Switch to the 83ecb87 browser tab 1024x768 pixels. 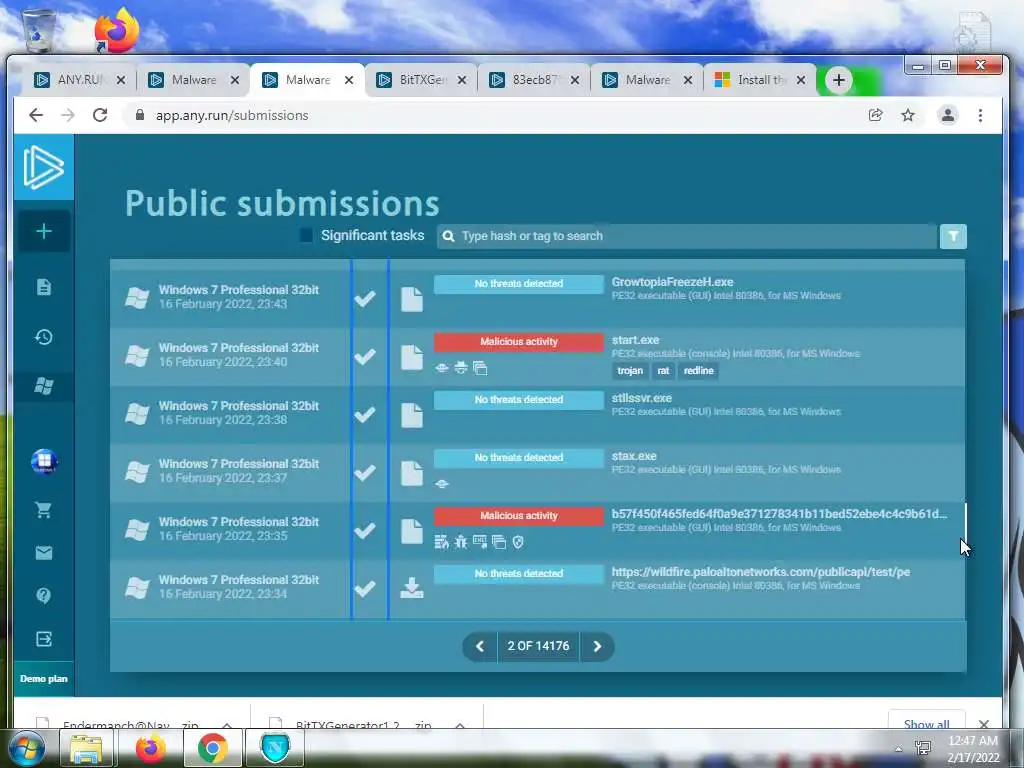[x=534, y=80]
